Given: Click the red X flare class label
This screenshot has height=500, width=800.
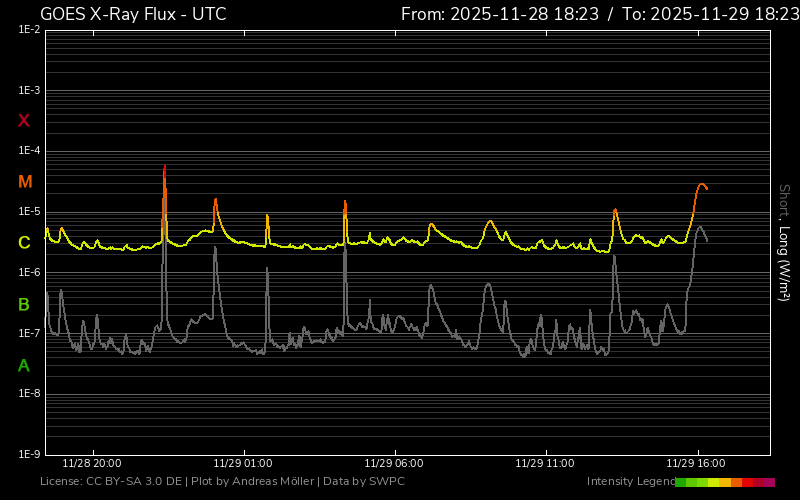Looking at the screenshot, I should click(24, 121).
